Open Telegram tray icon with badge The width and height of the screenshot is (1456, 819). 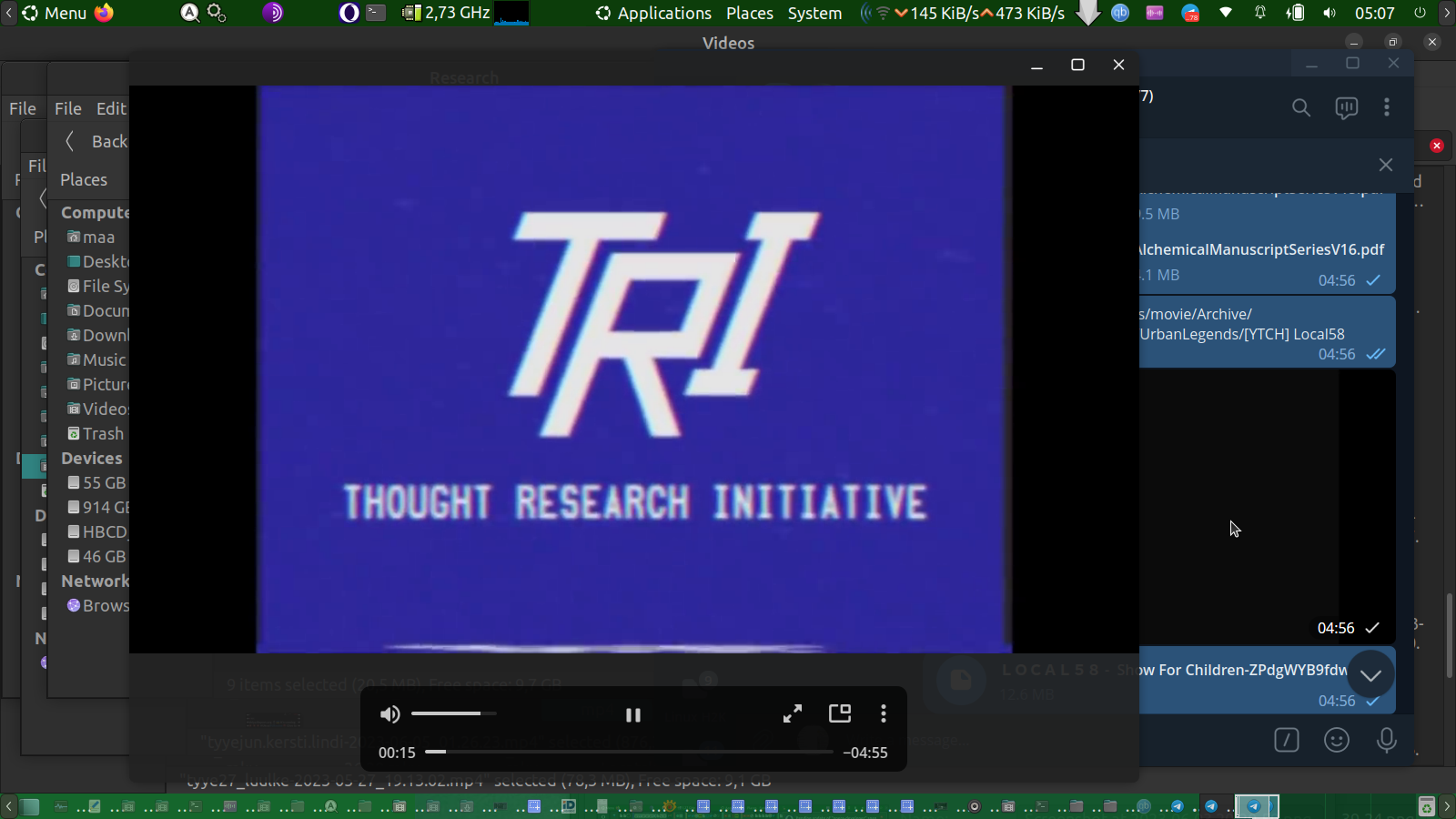pos(1190,13)
